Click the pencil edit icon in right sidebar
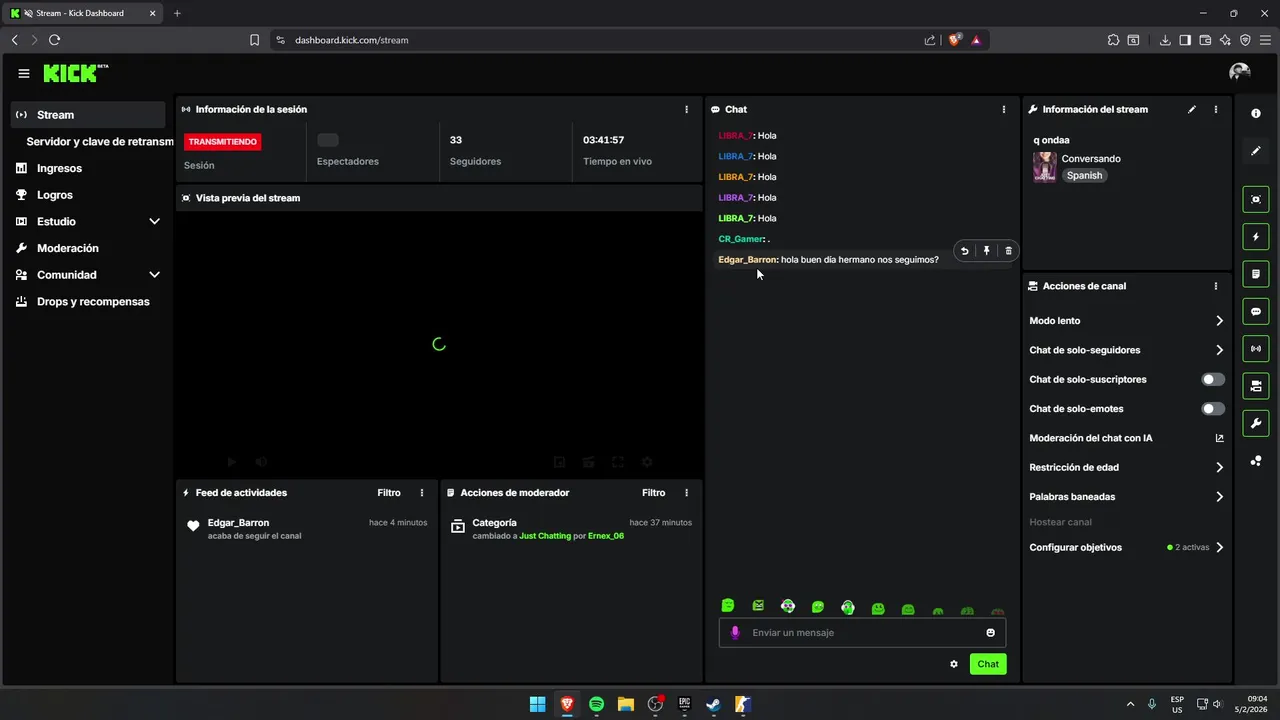The width and height of the screenshot is (1280, 720). point(1256,151)
